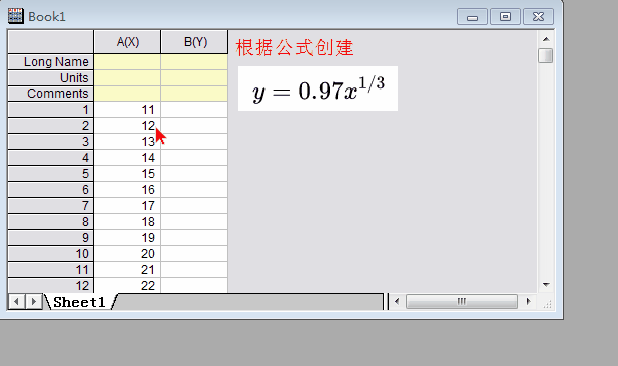Minimize the Book1 window
The image size is (618, 366).
[472, 17]
